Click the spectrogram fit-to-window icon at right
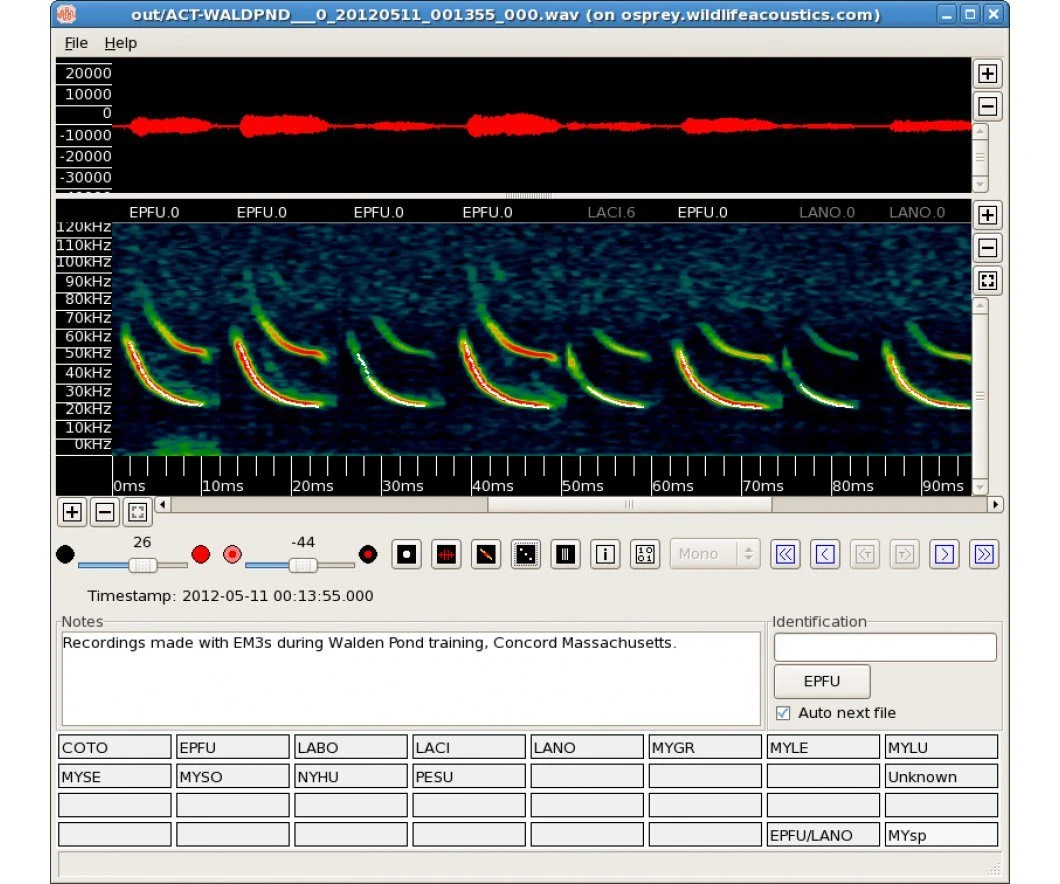1060x884 pixels. (986, 281)
